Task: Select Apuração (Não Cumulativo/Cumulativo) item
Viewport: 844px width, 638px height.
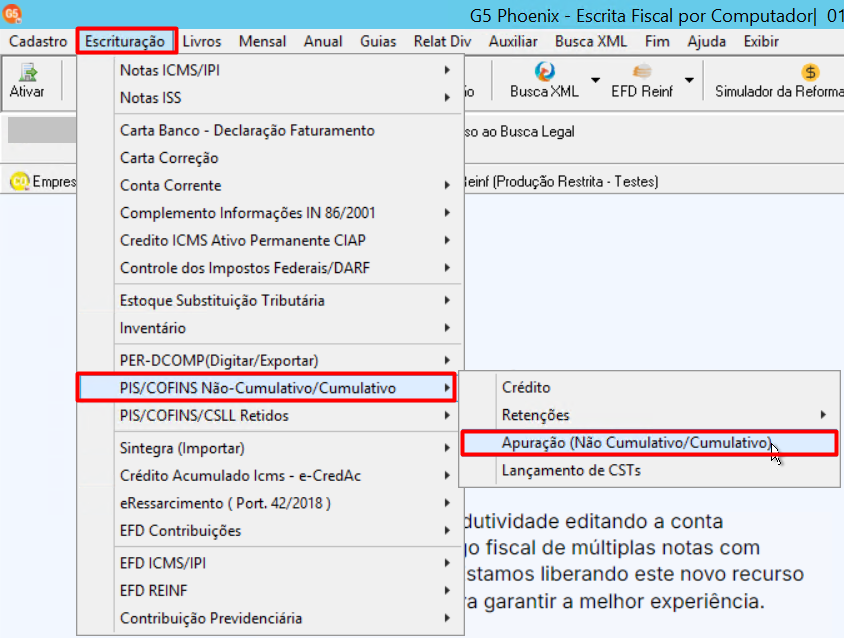Action: pos(649,443)
